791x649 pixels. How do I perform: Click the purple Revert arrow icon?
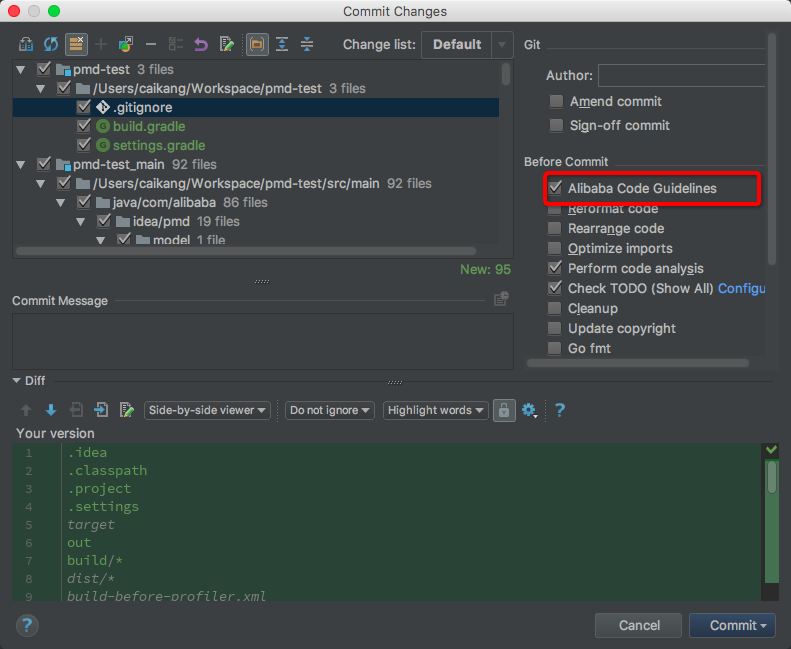201,44
